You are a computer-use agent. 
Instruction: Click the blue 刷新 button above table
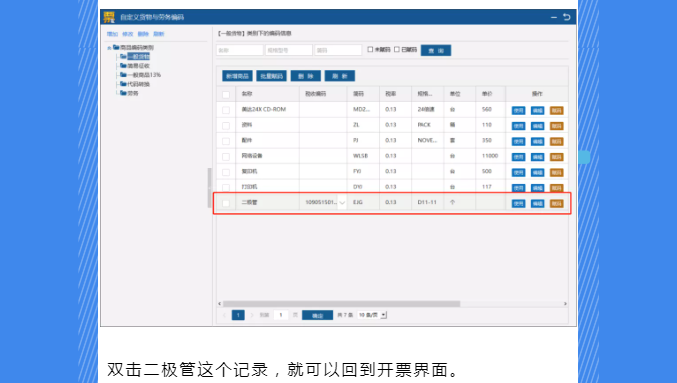click(340, 76)
